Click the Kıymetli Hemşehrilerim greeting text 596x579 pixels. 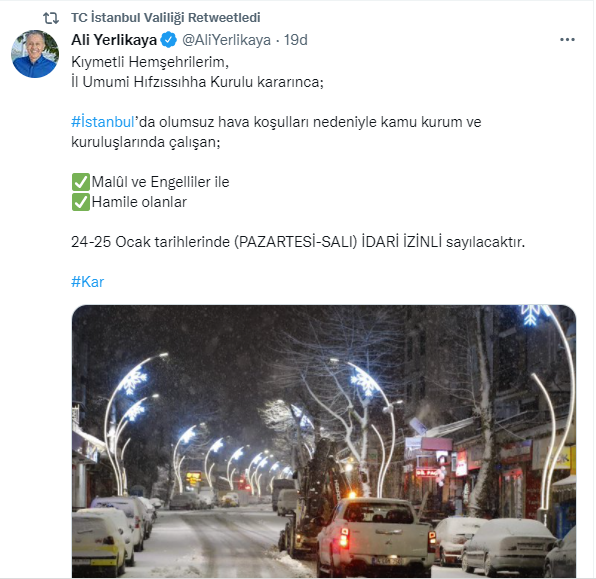[150, 62]
